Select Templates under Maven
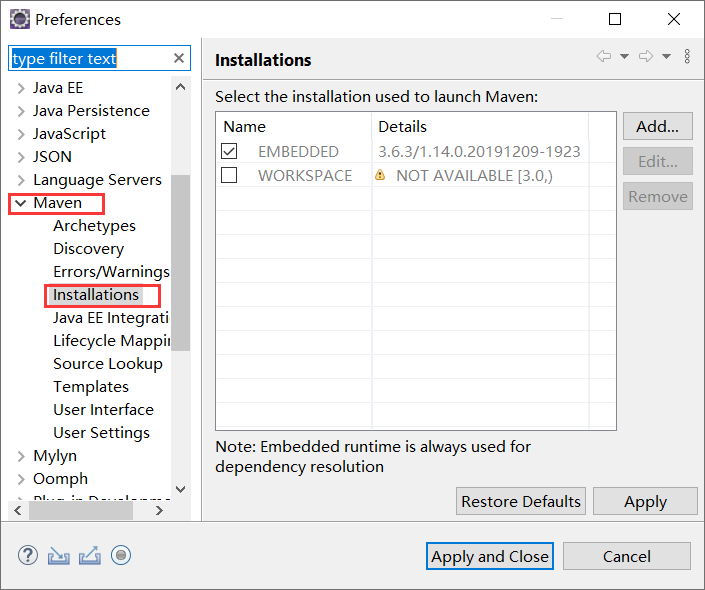 click(x=91, y=387)
